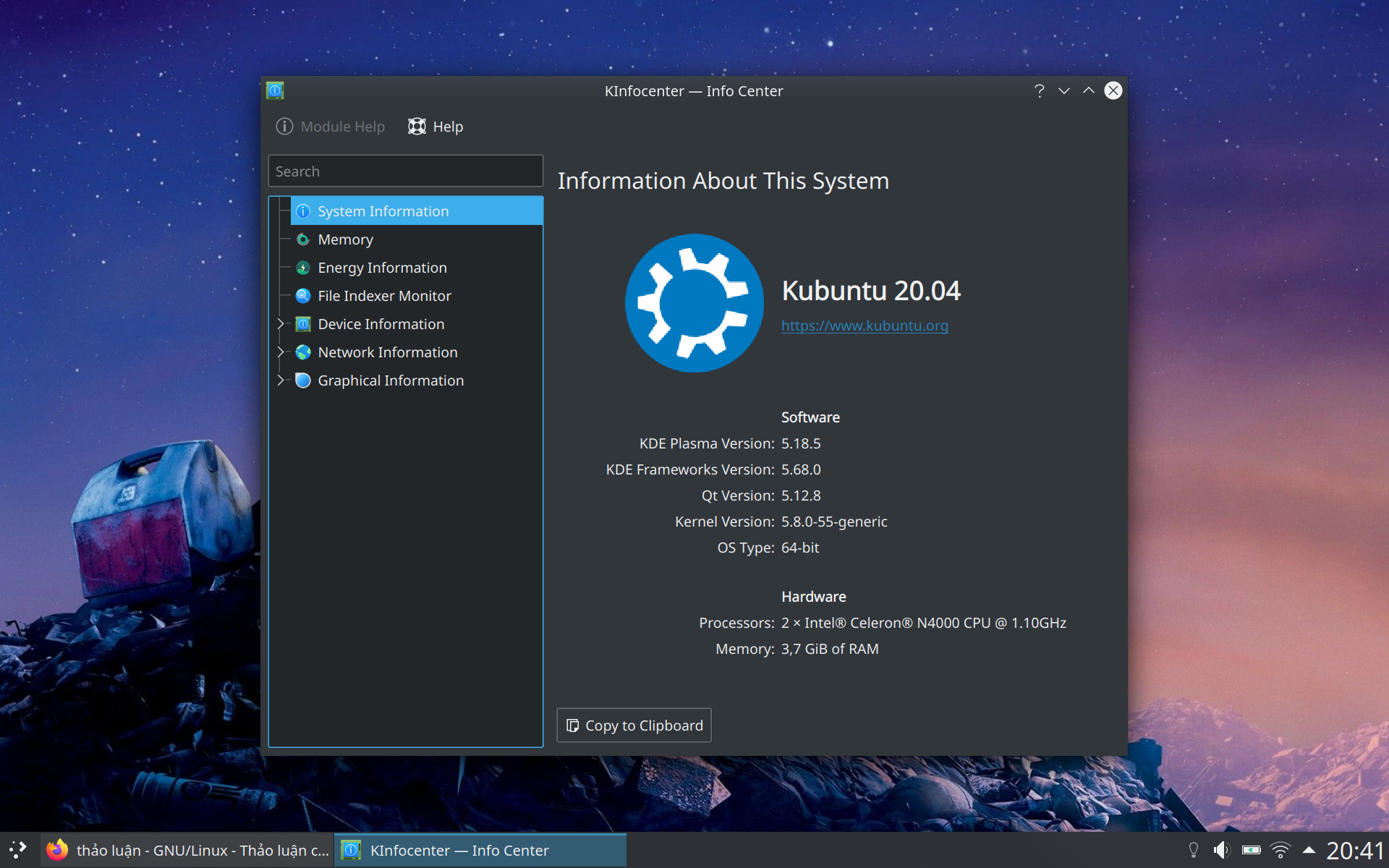This screenshot has height=868, width=1389.
Task: Click the KDE Plasma Version value 5.18.5
Action: (x=801, y=443)
